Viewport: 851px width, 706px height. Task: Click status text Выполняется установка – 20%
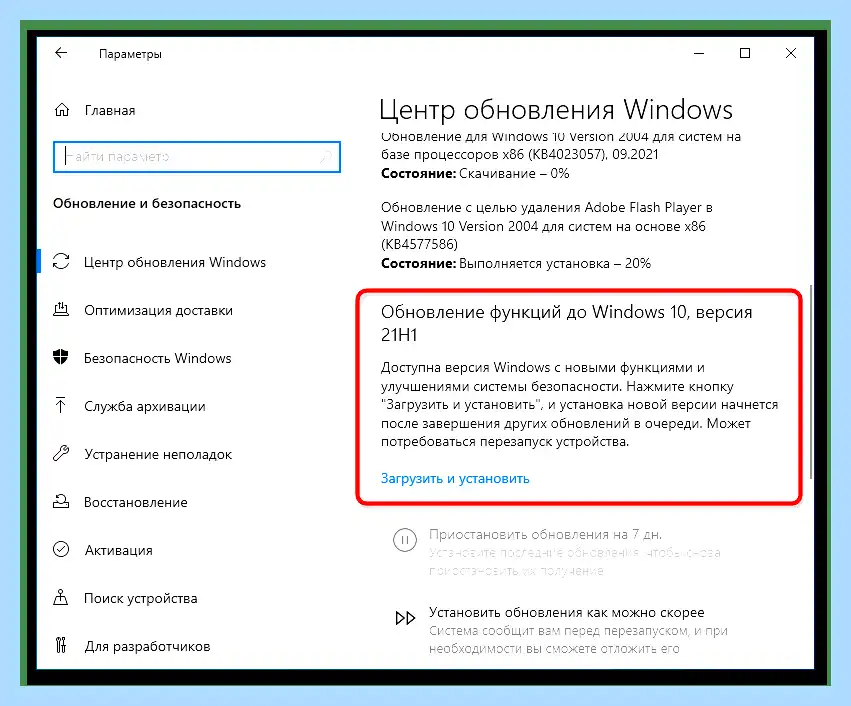(555, 264)
